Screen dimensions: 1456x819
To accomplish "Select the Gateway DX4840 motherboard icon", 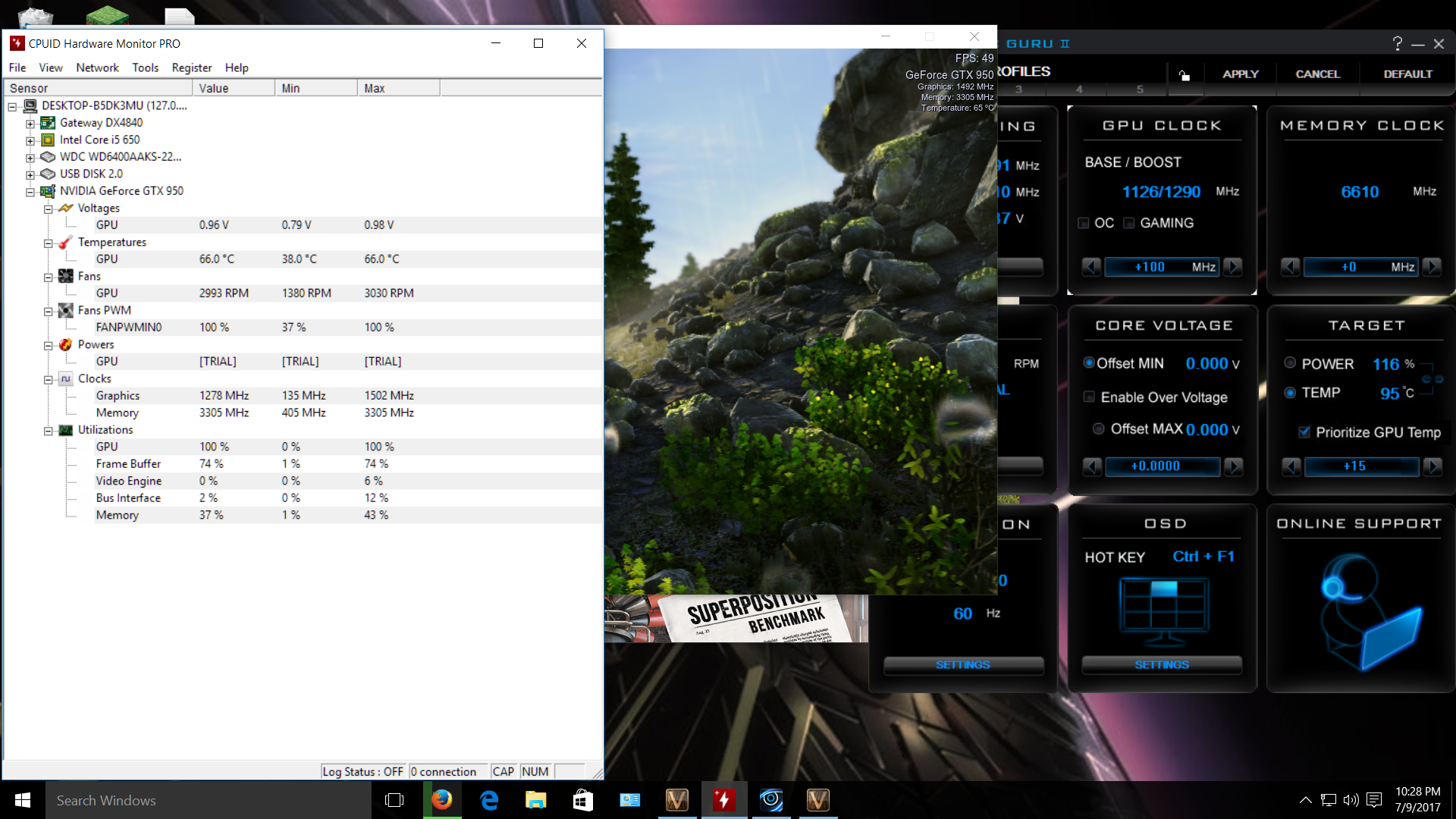I will (48, 123).
